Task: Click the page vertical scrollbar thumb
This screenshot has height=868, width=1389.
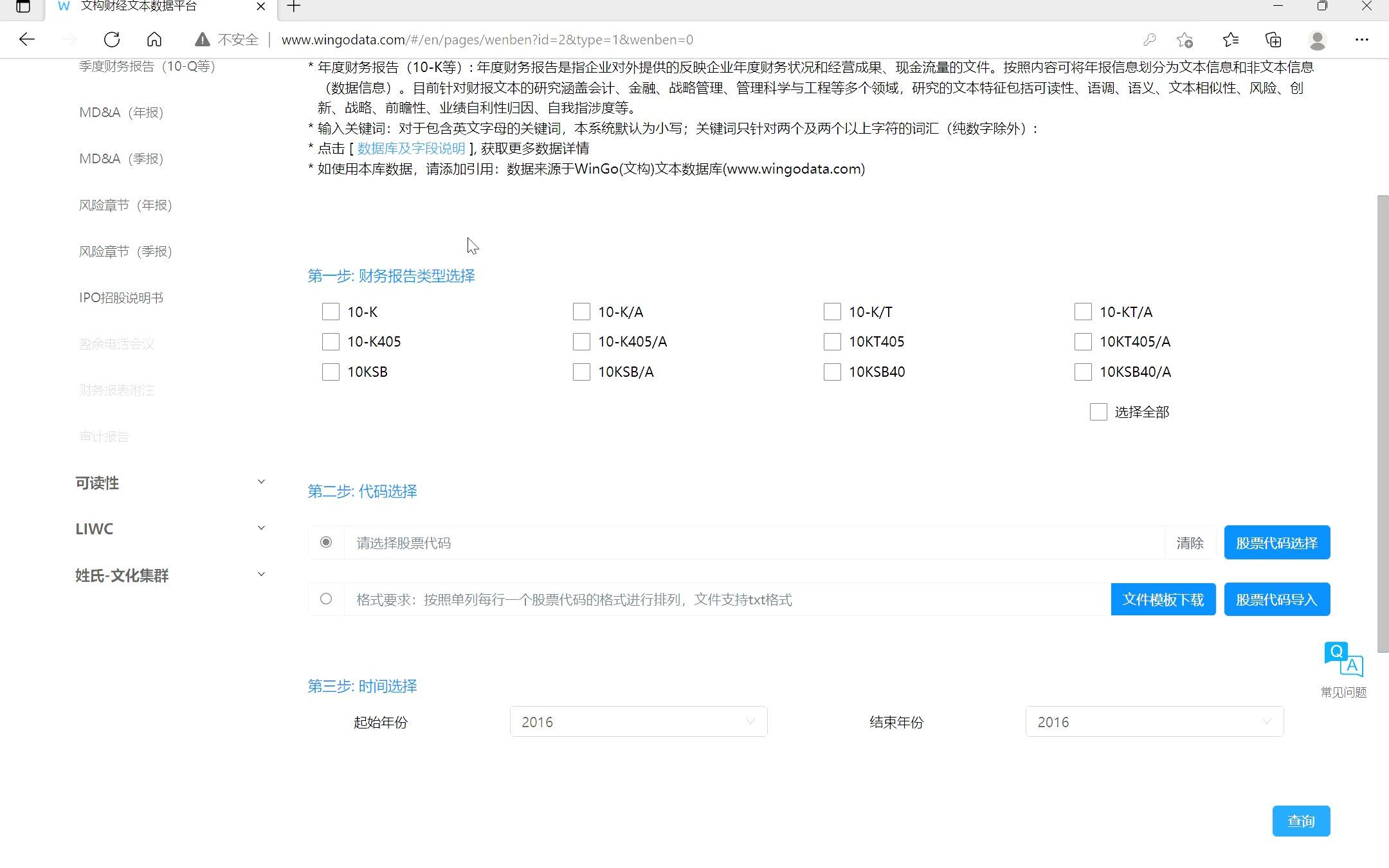Action: pos(1383,424)
